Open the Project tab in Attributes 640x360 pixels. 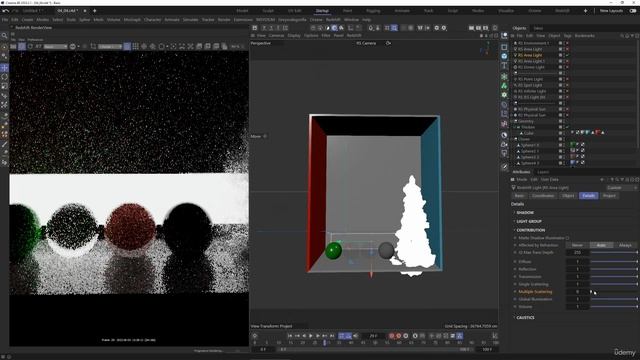tap(609, 196)
